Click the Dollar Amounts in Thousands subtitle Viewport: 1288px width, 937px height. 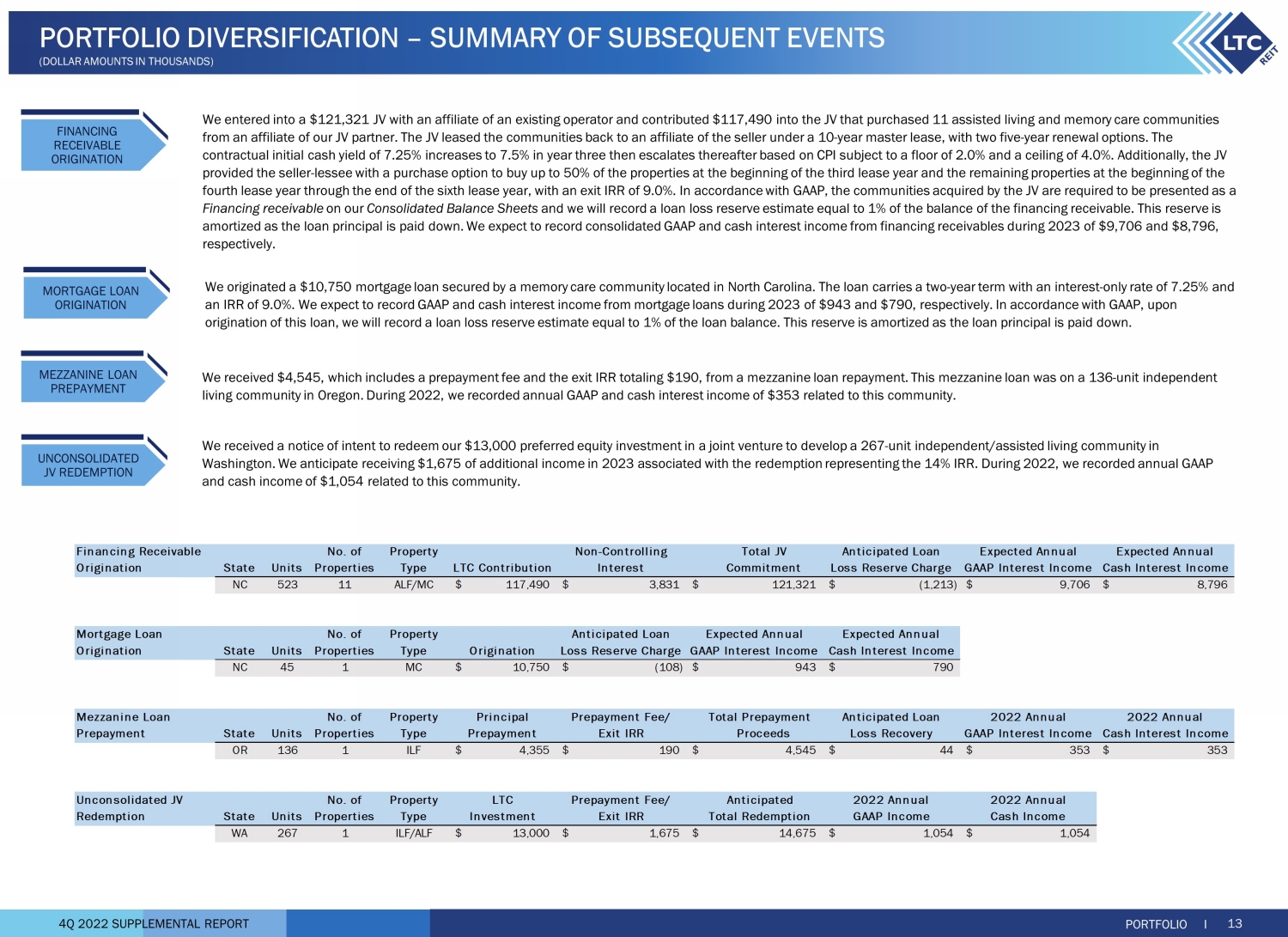click(x=126, y=62)
